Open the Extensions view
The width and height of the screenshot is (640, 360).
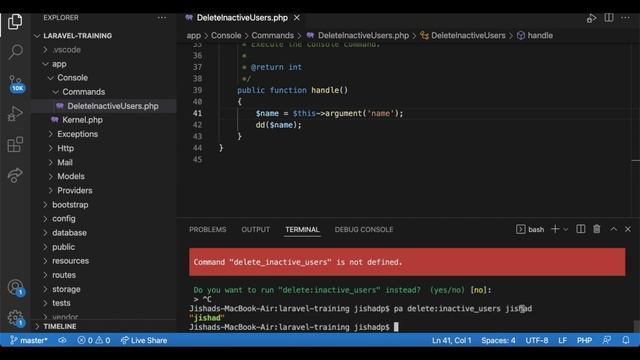[16, 144]
